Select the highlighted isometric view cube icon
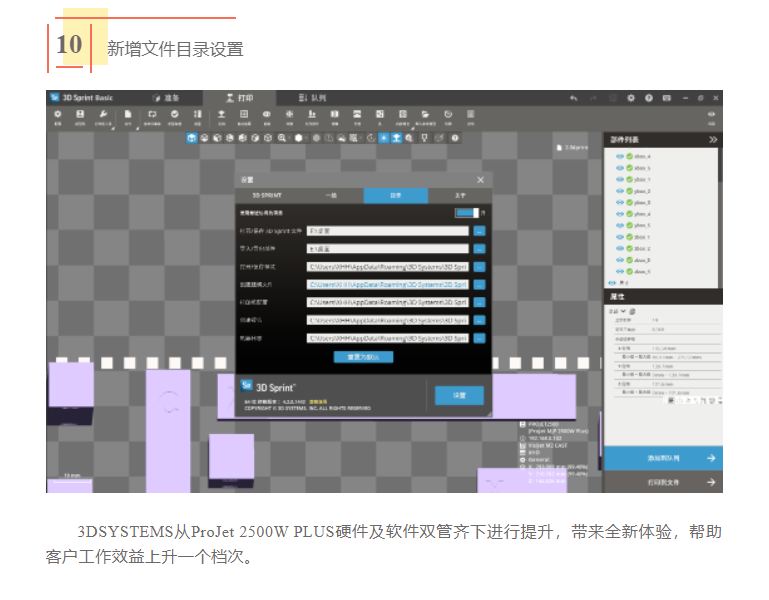 click(x=191, y=138)
